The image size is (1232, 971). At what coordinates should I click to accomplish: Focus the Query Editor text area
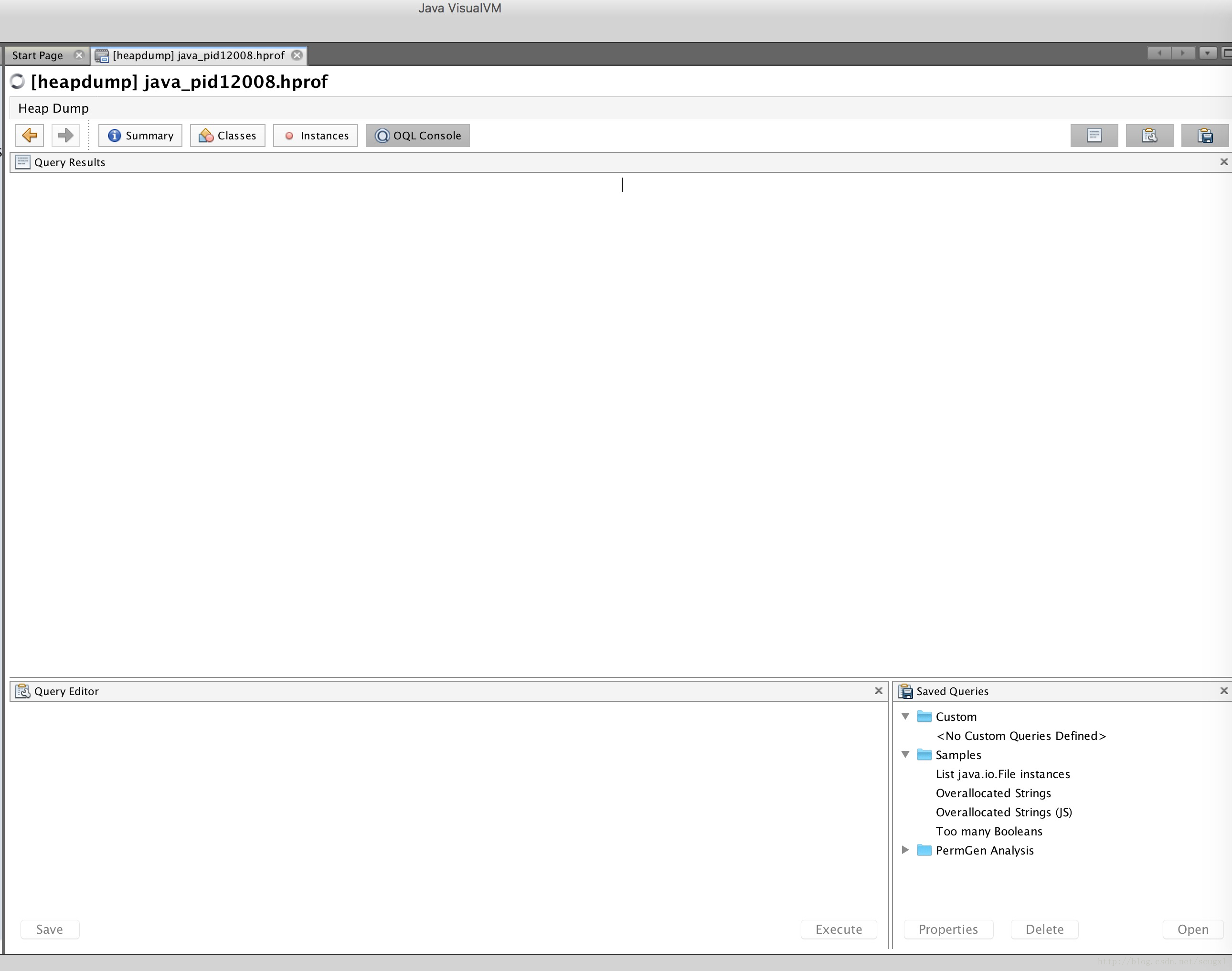448,807
